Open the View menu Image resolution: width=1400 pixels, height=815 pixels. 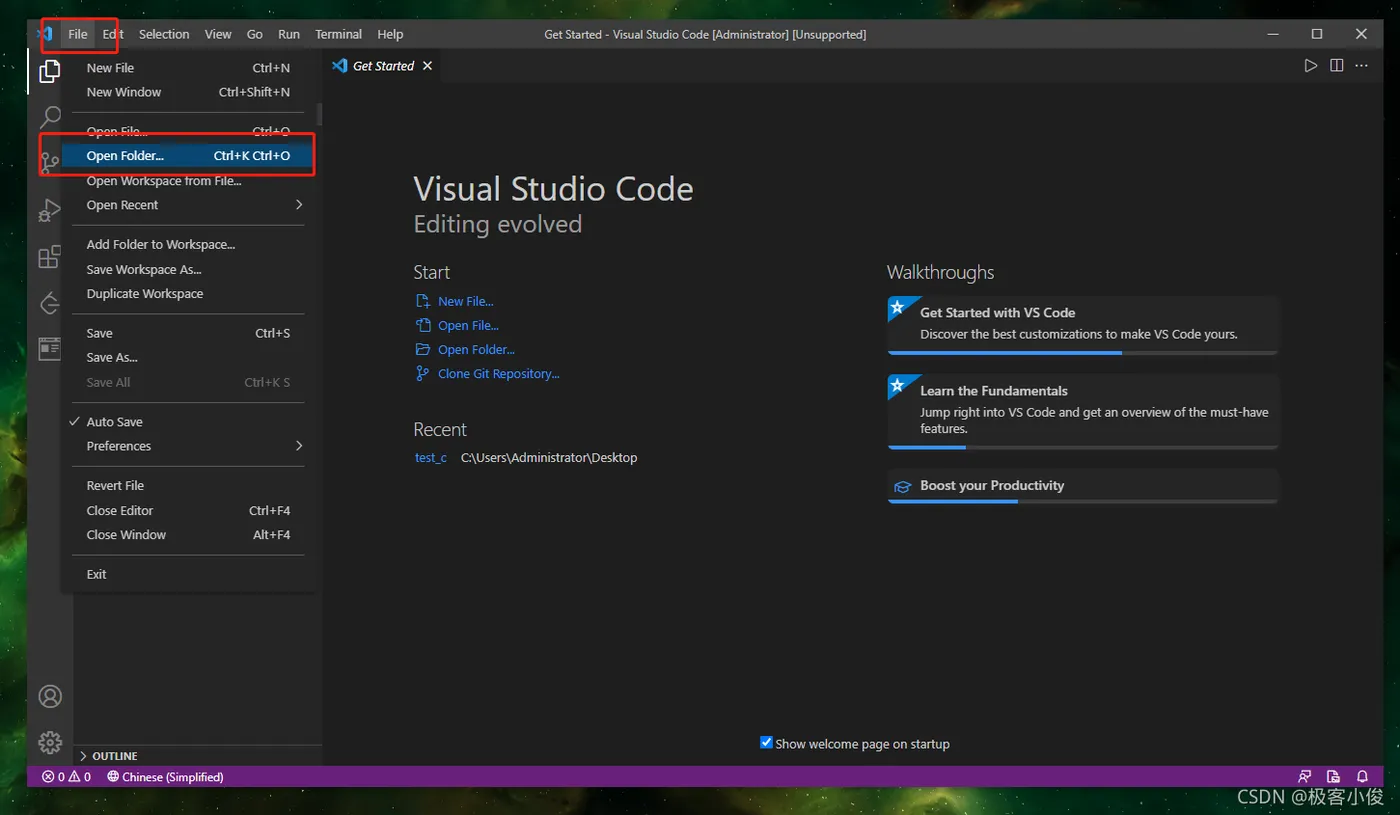click(x=218, y=34)
